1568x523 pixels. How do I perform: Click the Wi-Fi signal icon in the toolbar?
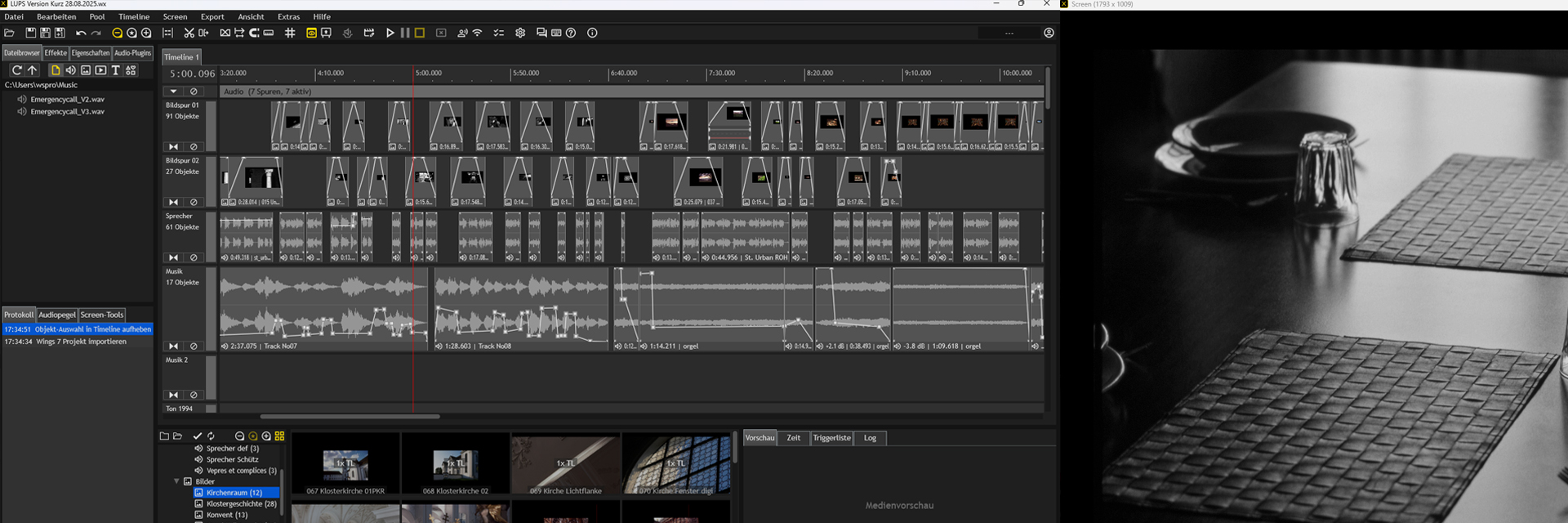tap(477, 33)
